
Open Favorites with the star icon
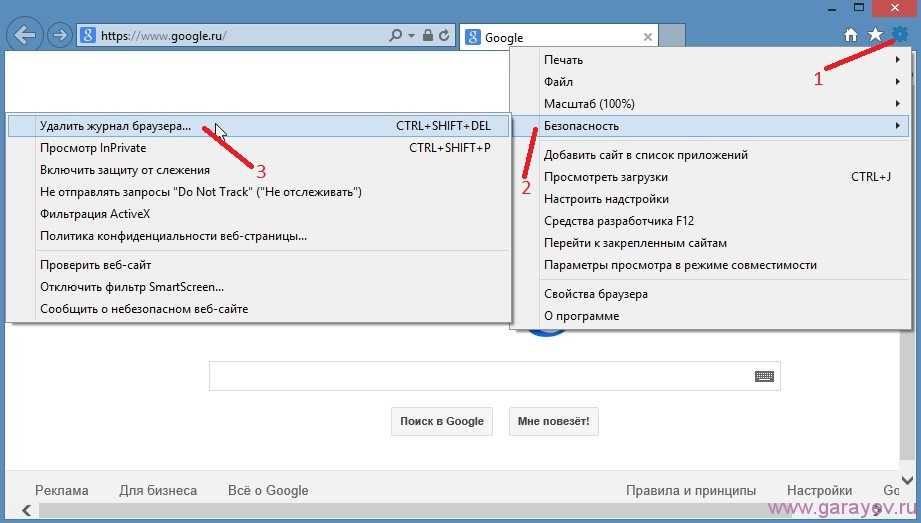pyautogui.click(x=875, y=35)
